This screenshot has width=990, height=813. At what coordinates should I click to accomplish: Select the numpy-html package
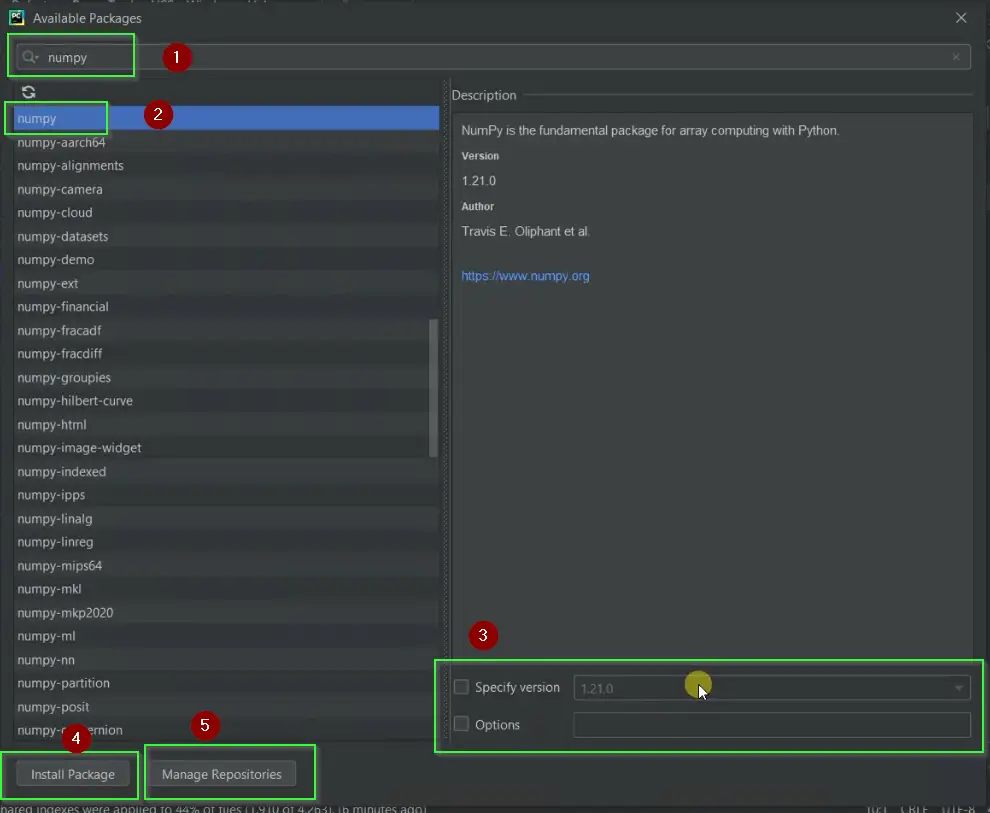coord(226,424)
